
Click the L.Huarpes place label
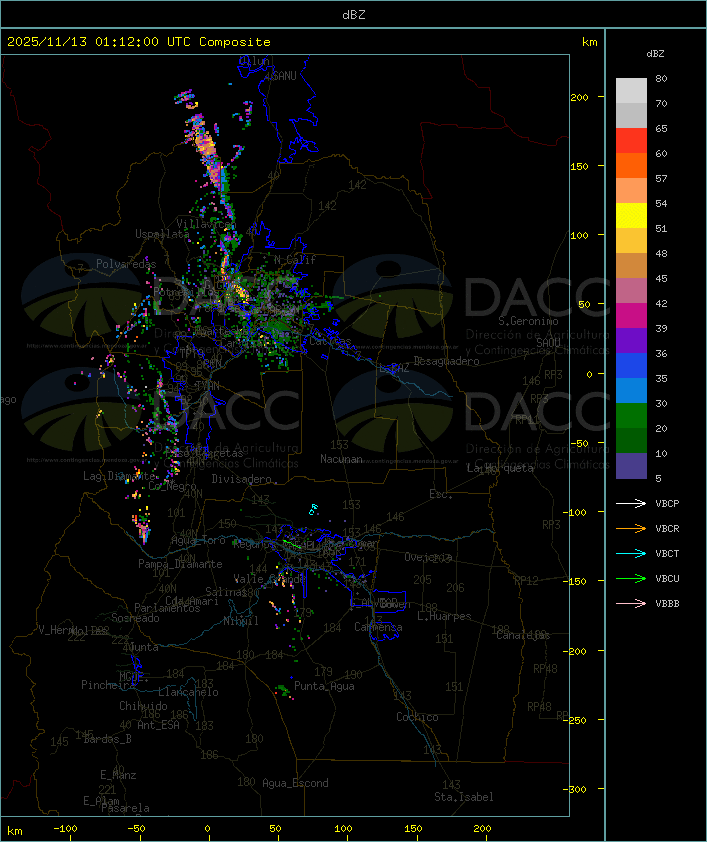pos(444,616)
